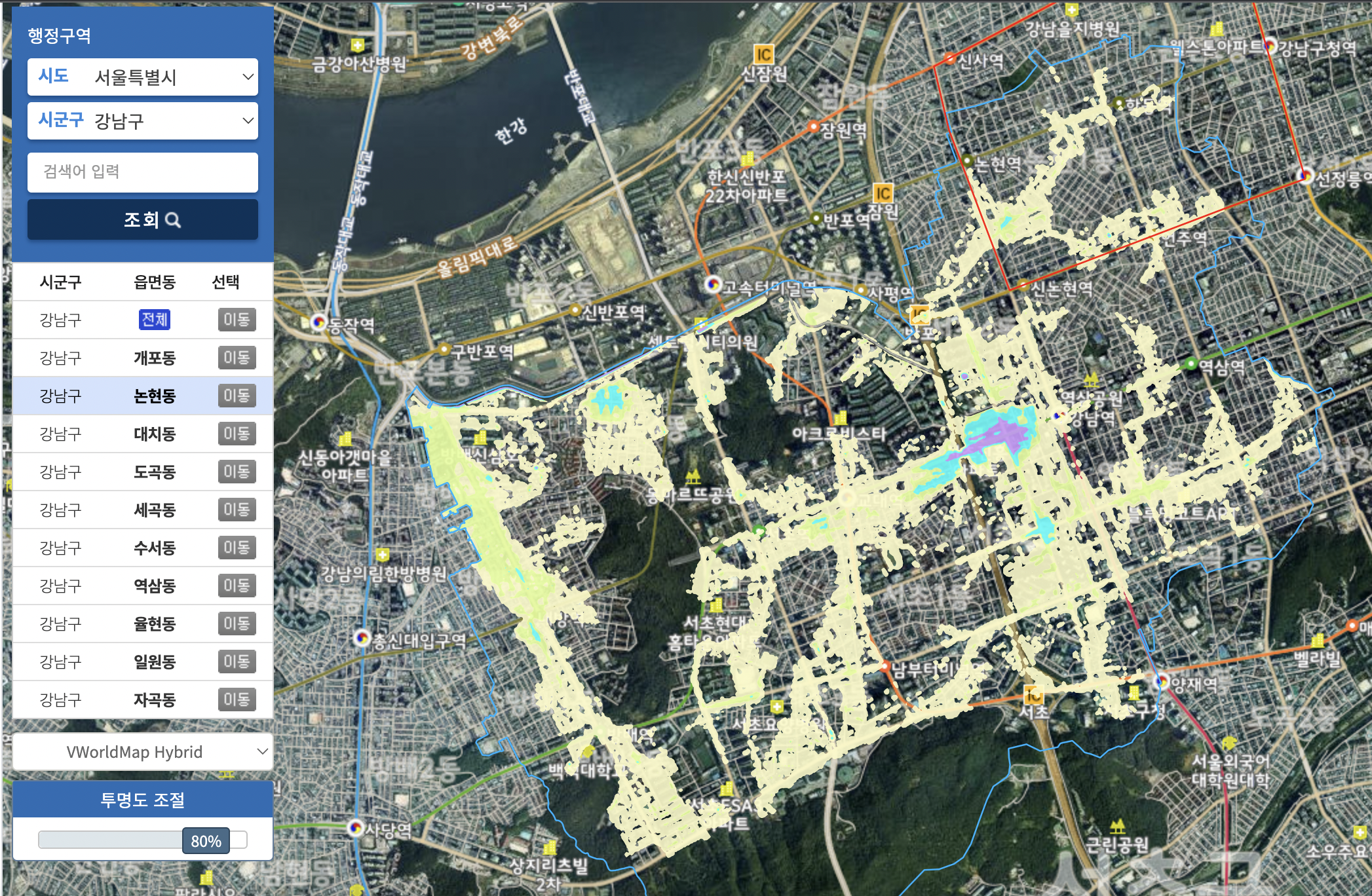Expand the VWorldMap Hybrid basemap selector
Image resolution: width=1372 pixels, height=896 pixels.
143,752
